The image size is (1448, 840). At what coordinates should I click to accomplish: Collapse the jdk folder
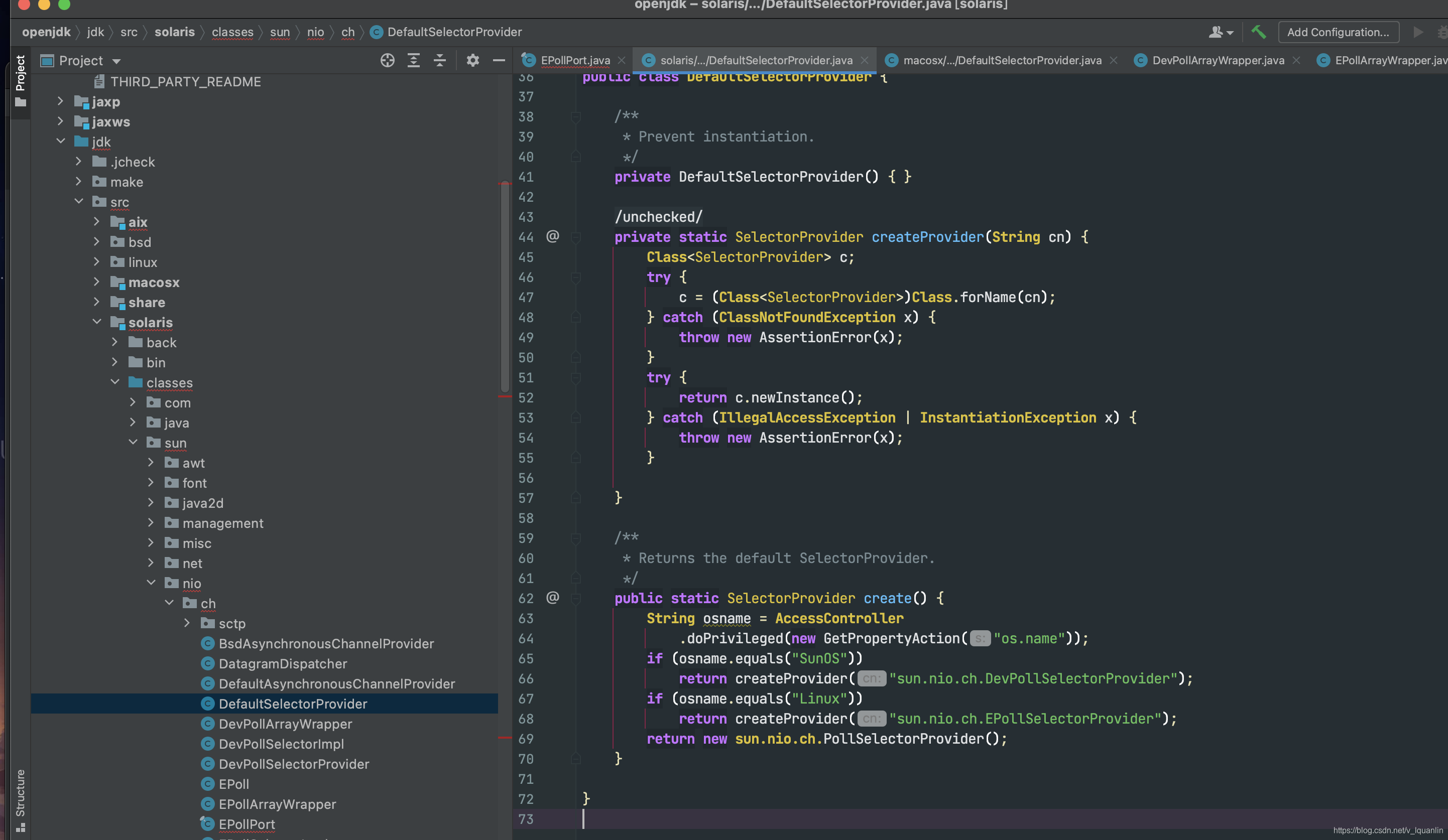[60, 141]
